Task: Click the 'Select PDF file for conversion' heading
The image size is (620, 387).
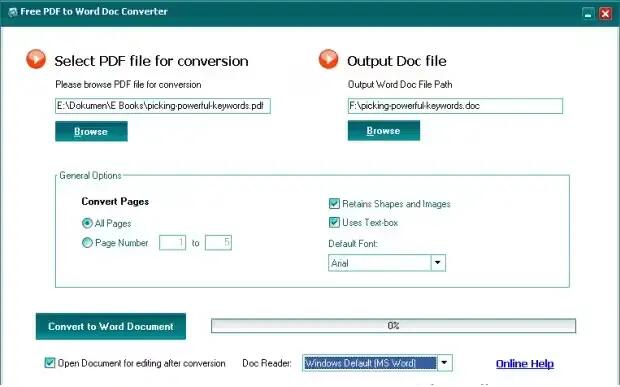Action: (151, 61)
